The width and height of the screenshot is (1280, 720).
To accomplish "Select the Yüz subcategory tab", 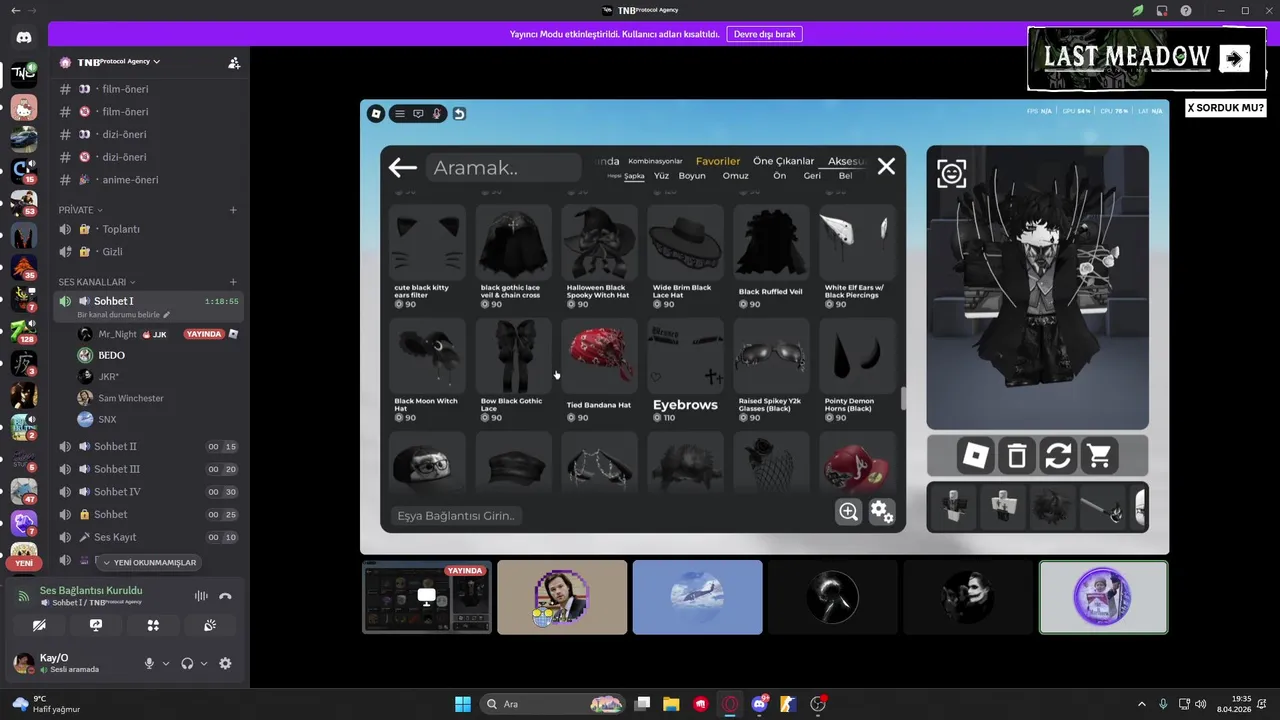I will (661, 176).
